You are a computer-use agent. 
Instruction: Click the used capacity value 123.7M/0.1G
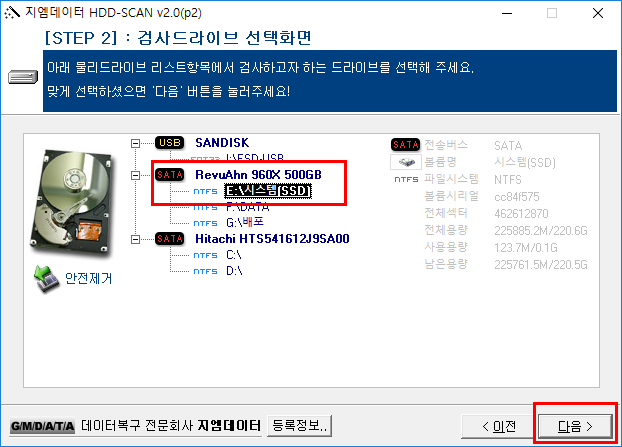[526, 248]
